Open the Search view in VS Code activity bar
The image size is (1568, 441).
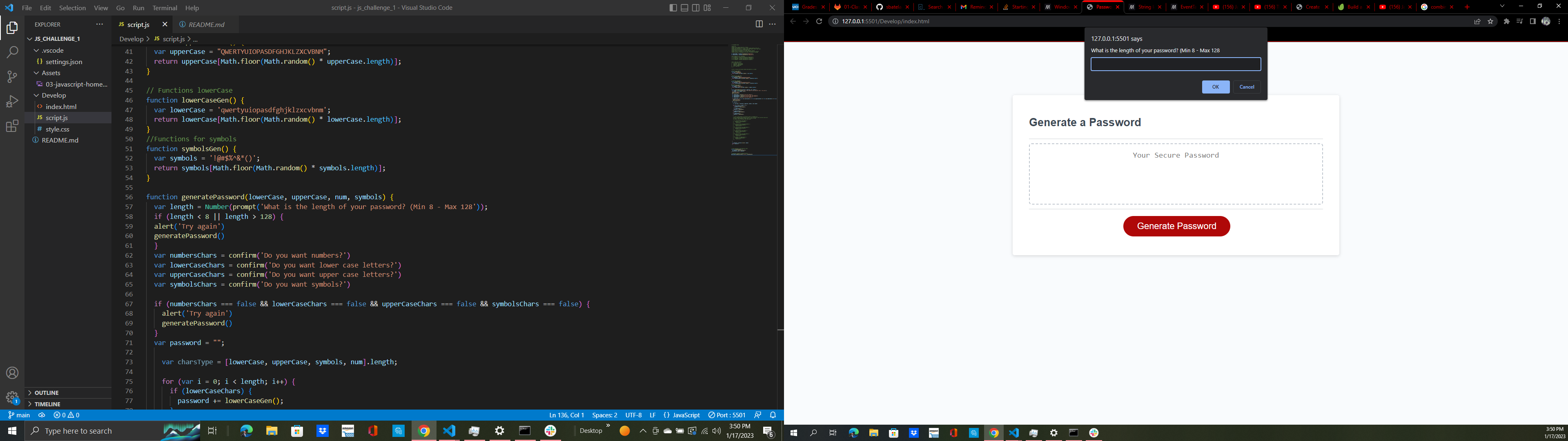(x=12, y=52)
